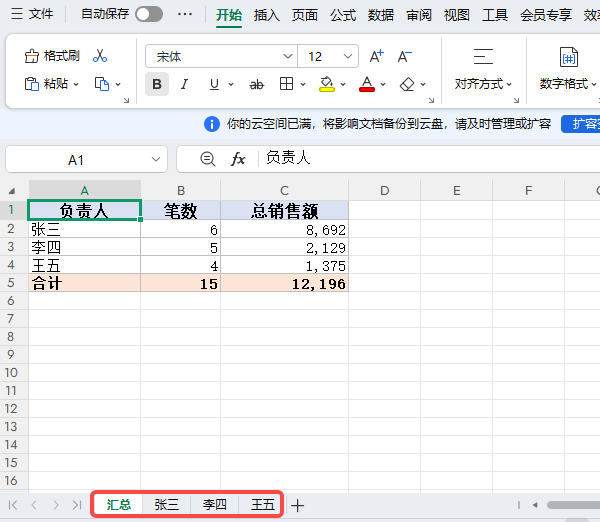The height and width of the screenshot is (522, 600).
Task: Expand the 粘贴 dropdown arrow
Action: pyautogui.click(x=76, y=84)
